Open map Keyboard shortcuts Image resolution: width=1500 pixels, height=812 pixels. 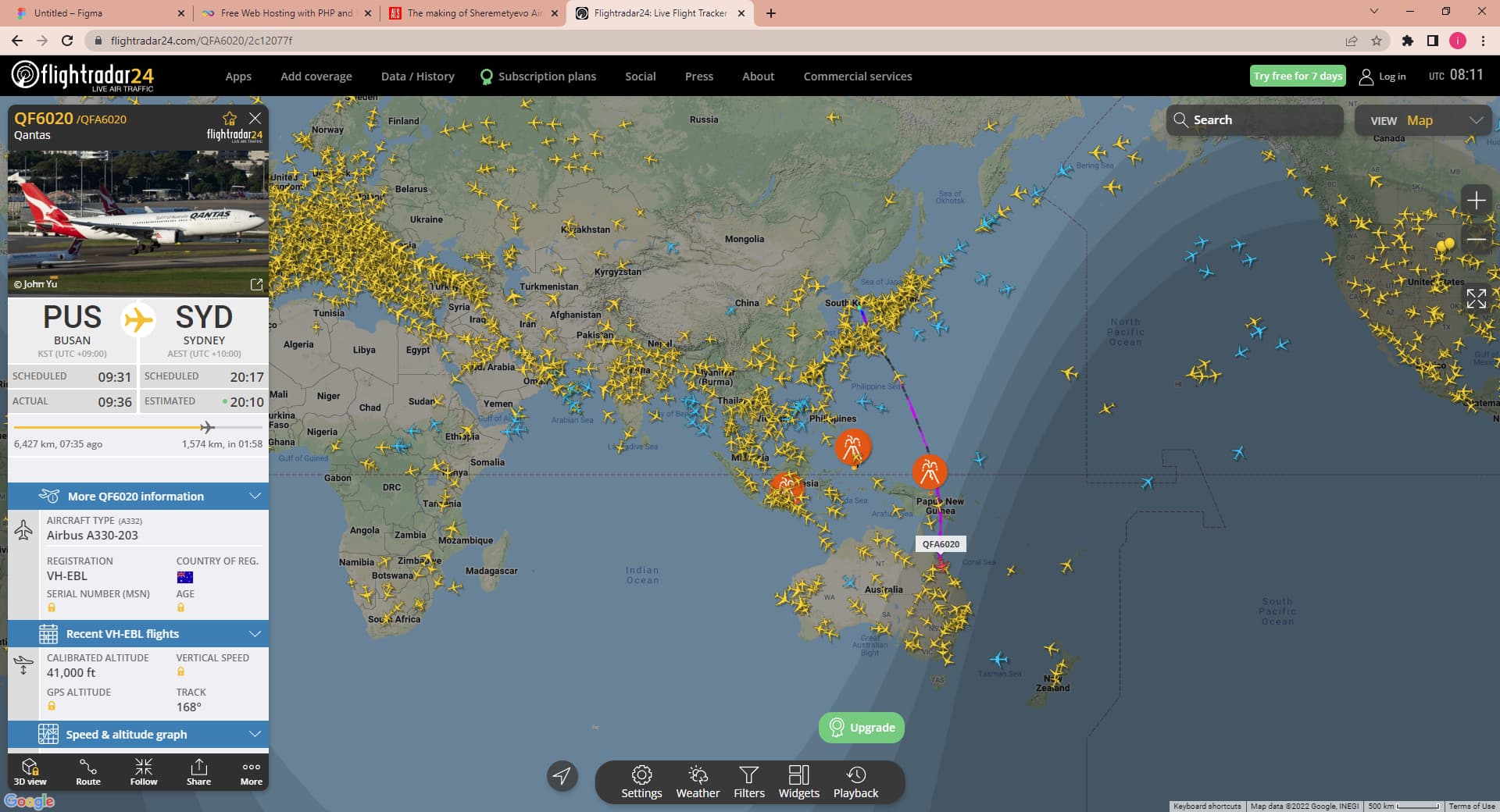point(1207,806)
